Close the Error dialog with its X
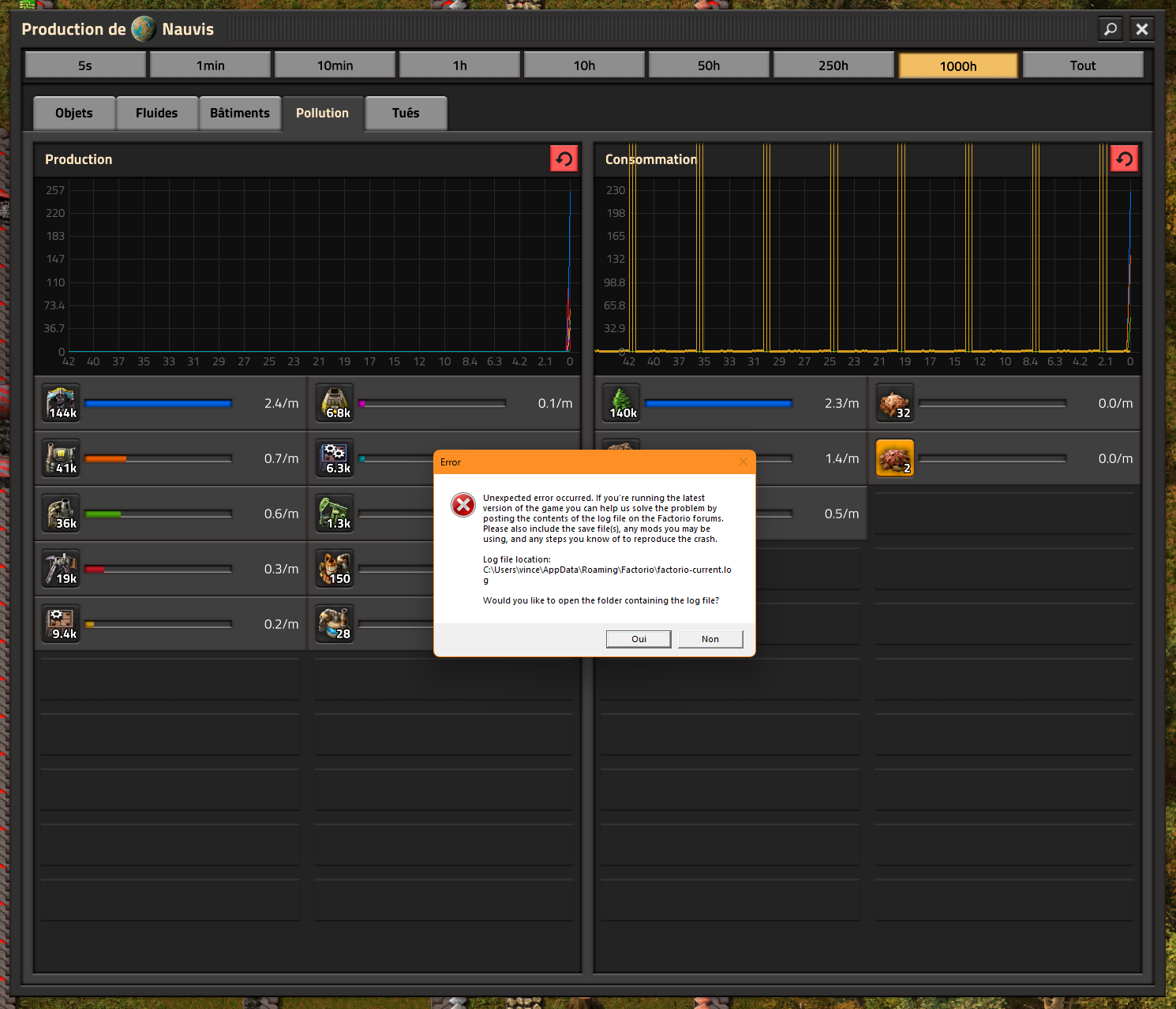 [743, 462]
